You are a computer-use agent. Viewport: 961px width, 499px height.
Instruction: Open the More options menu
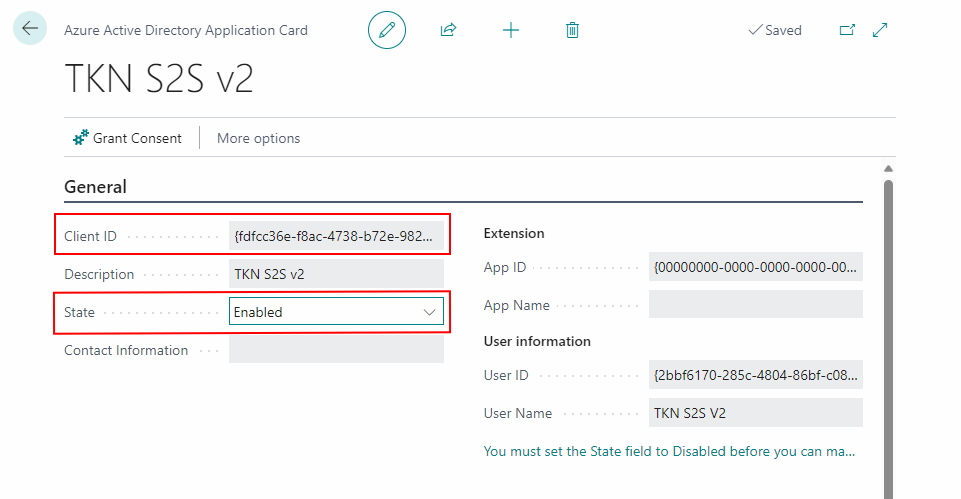point(258,138)
